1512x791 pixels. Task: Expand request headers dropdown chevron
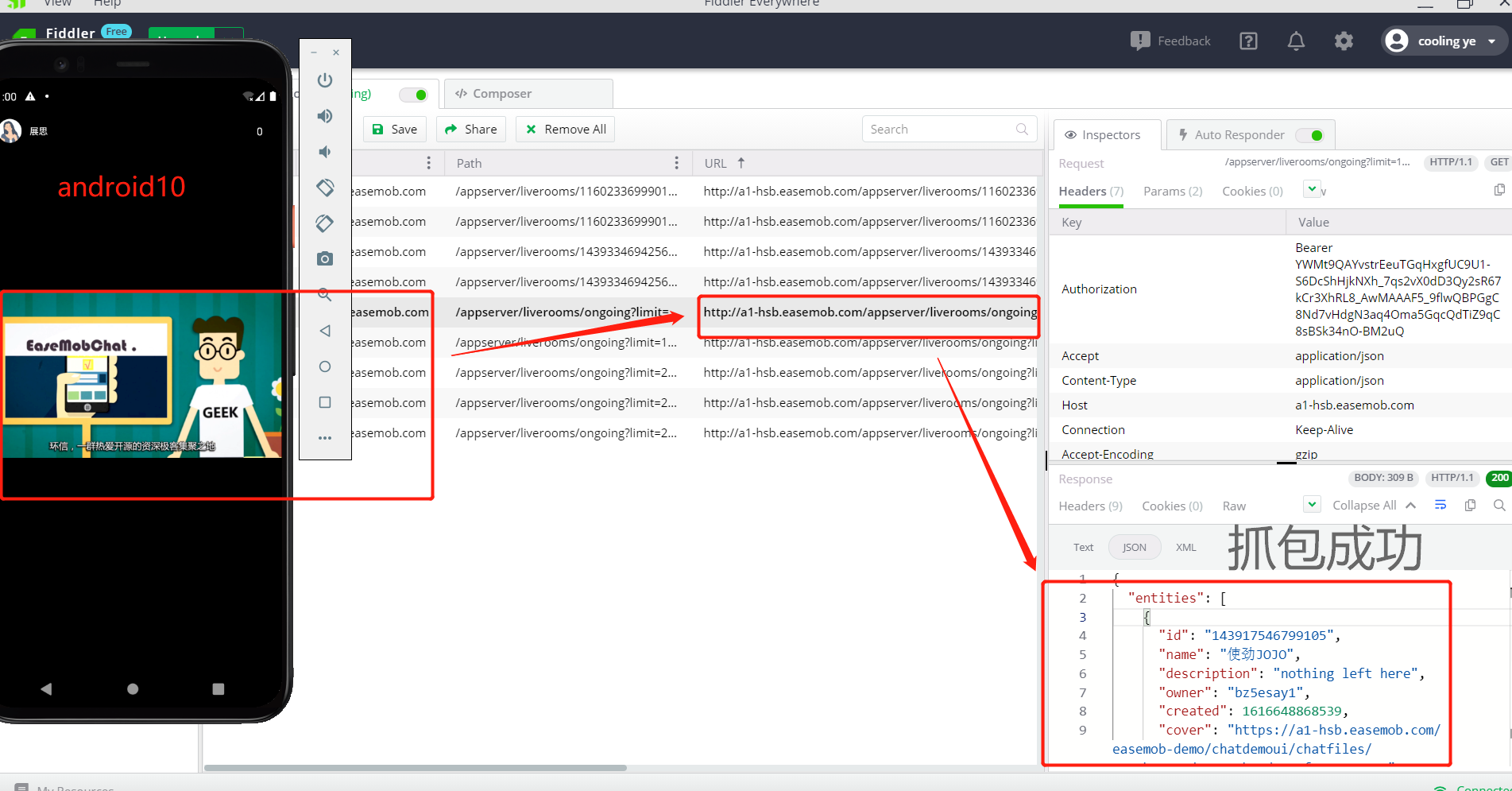pyautogui.click(x=1313, y=189)
